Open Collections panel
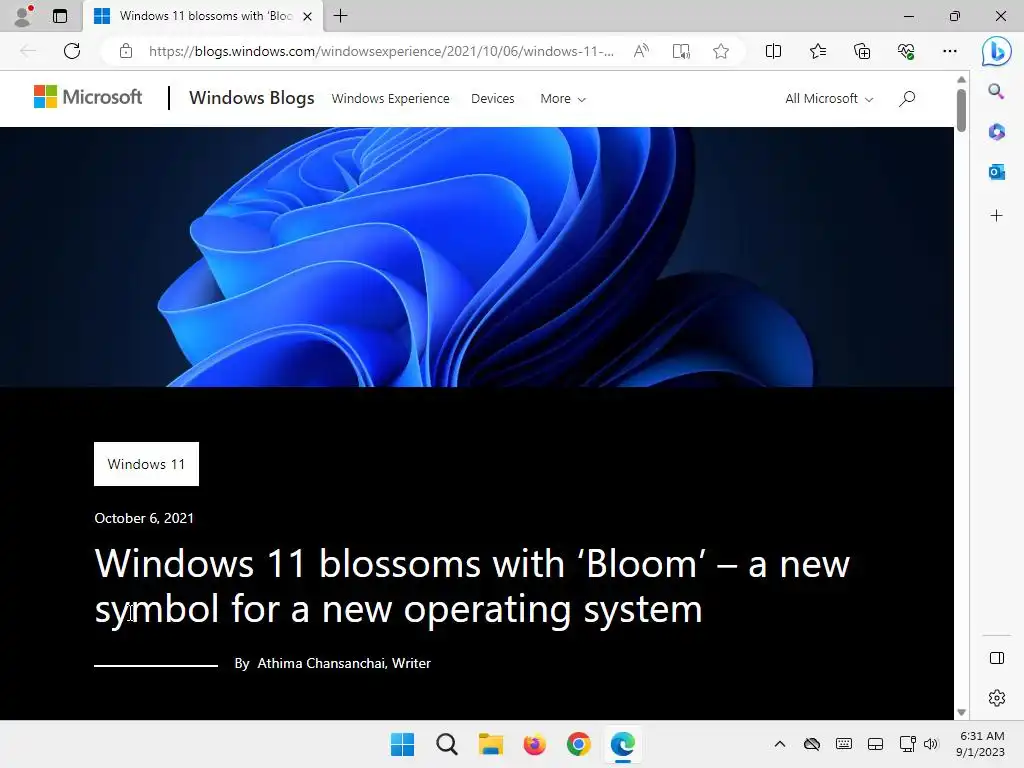 coord(862,51)
